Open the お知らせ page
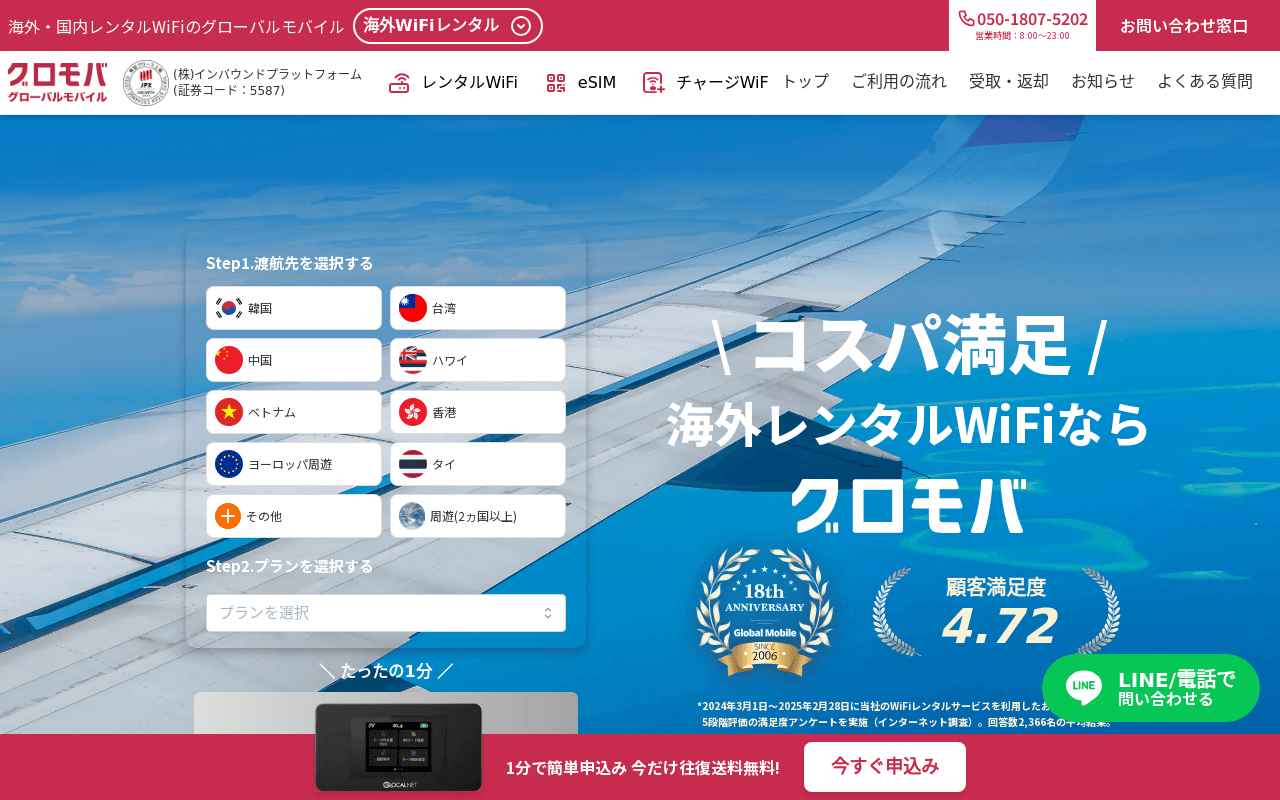Viewport: 1280px width, 800px height. [x=1103, y=82]
